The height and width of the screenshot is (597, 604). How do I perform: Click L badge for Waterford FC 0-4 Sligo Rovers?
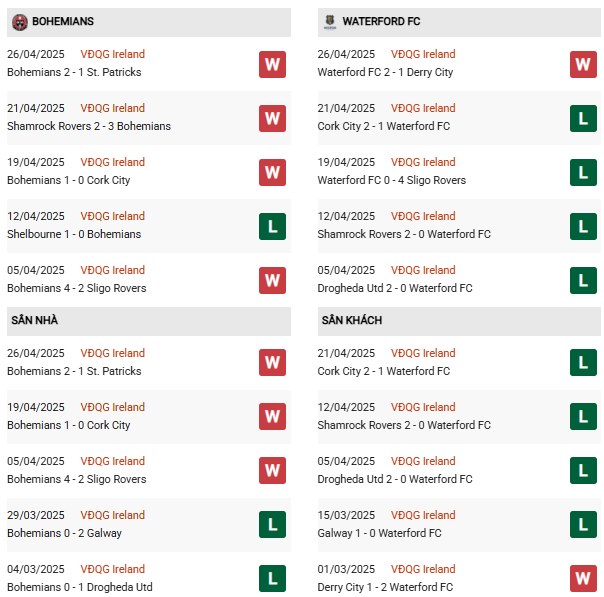click(583, 173)
